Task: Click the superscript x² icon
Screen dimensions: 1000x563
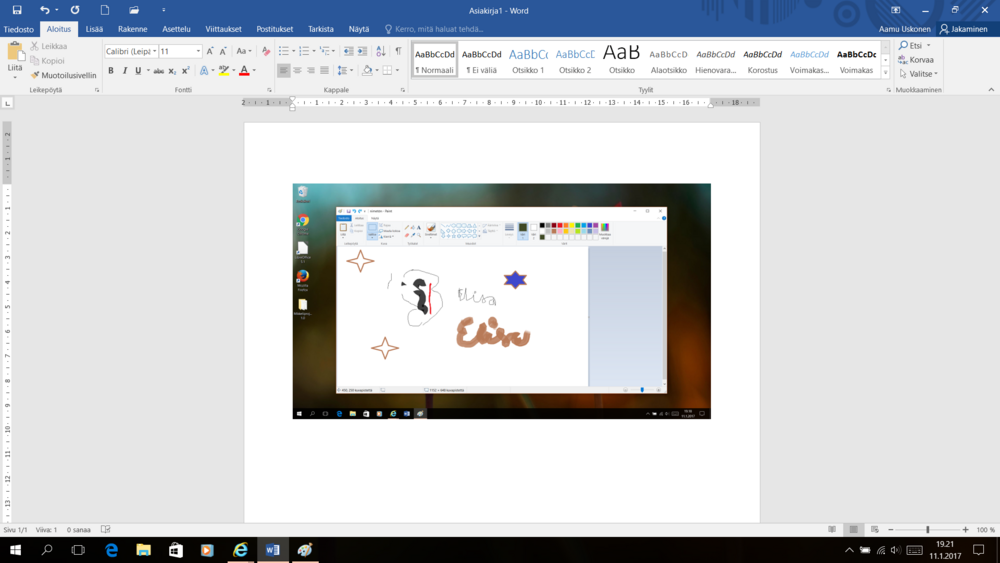Action: point(186,71)
